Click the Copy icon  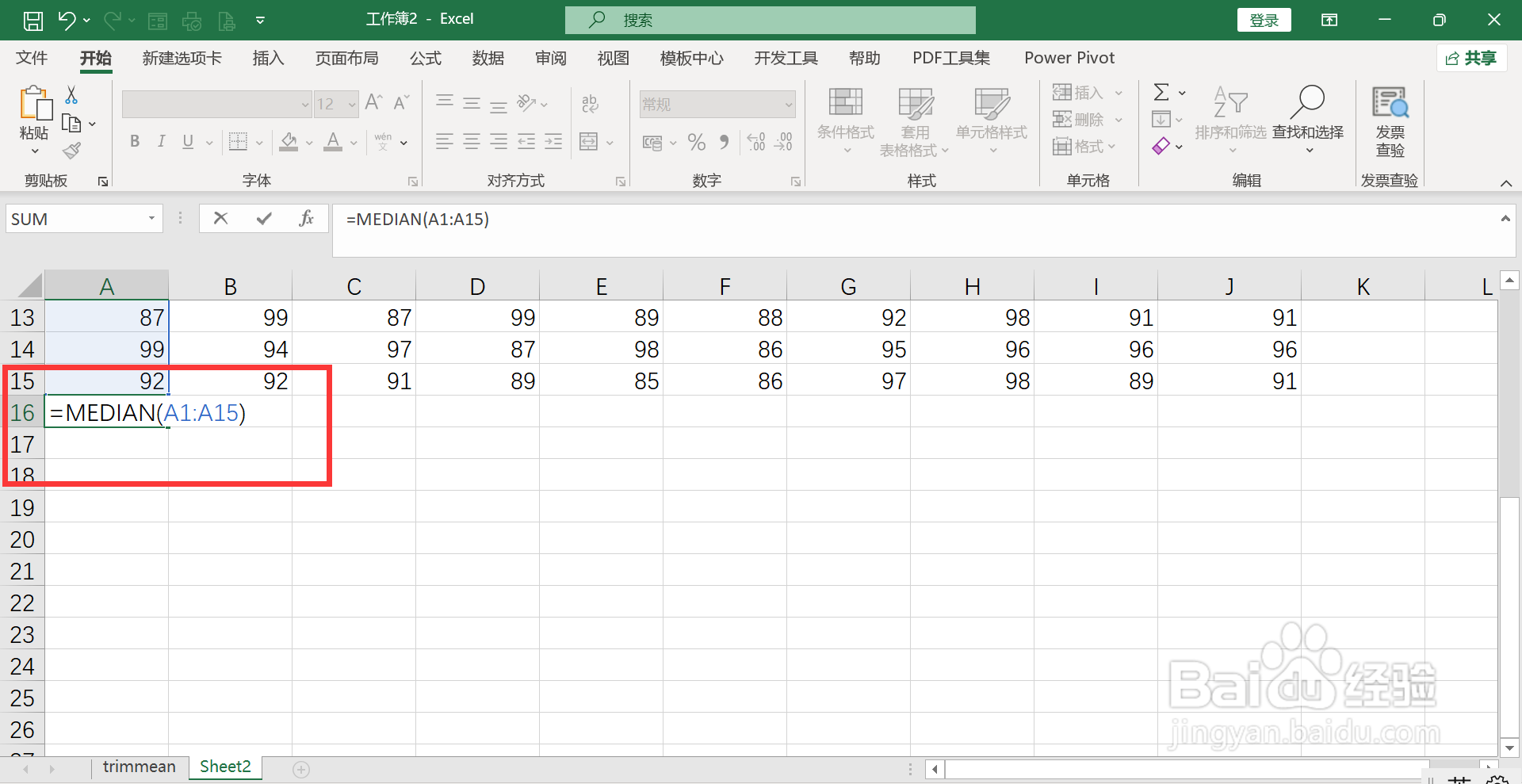point(71,124)
